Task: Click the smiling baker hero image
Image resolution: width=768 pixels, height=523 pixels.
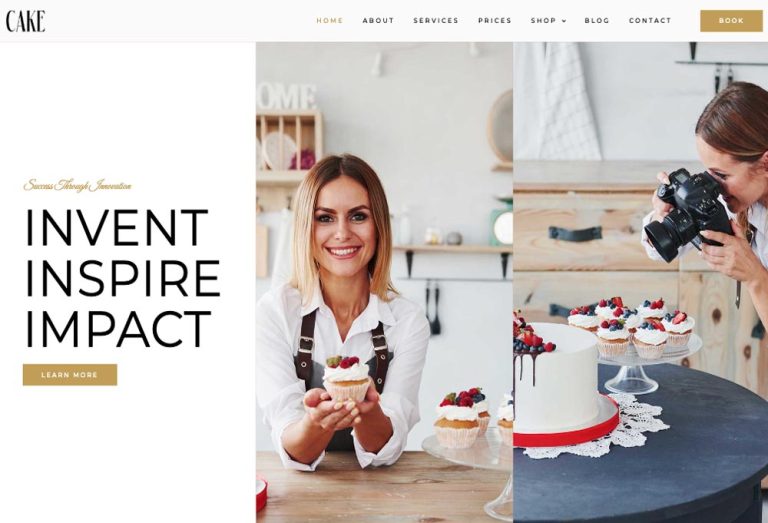Action: coord(384,282)
